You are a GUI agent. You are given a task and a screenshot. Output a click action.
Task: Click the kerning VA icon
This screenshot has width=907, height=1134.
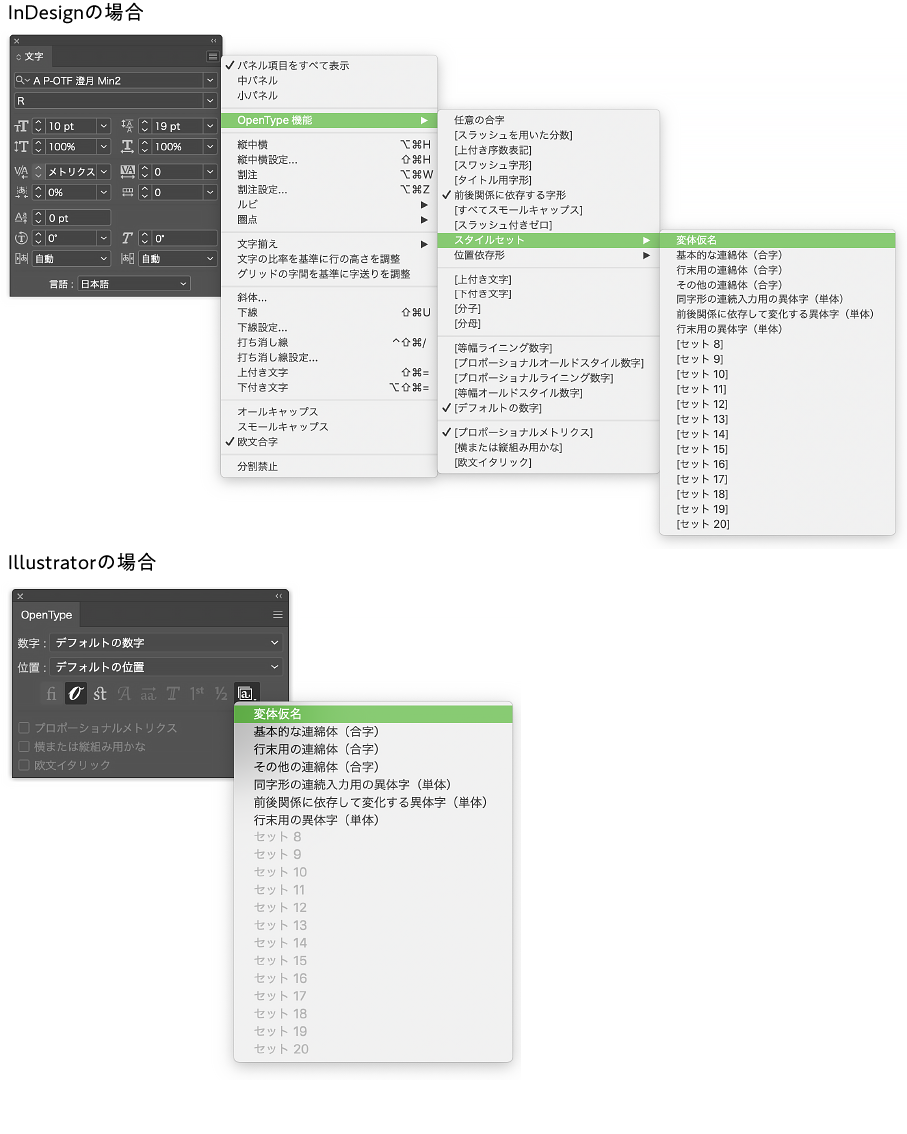(22, 171)
